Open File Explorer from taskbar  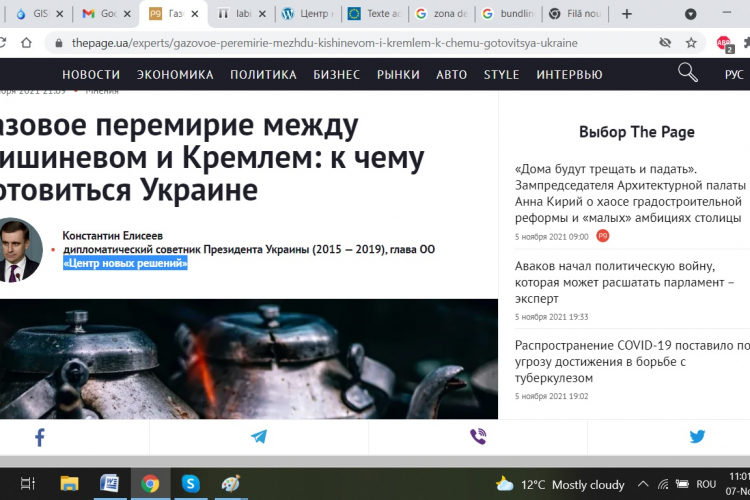(69, 484)
